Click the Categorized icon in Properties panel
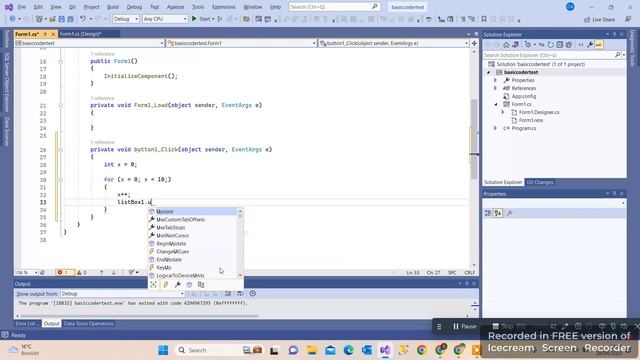Viewport: 640px width, 360px height. click(488, 213)
